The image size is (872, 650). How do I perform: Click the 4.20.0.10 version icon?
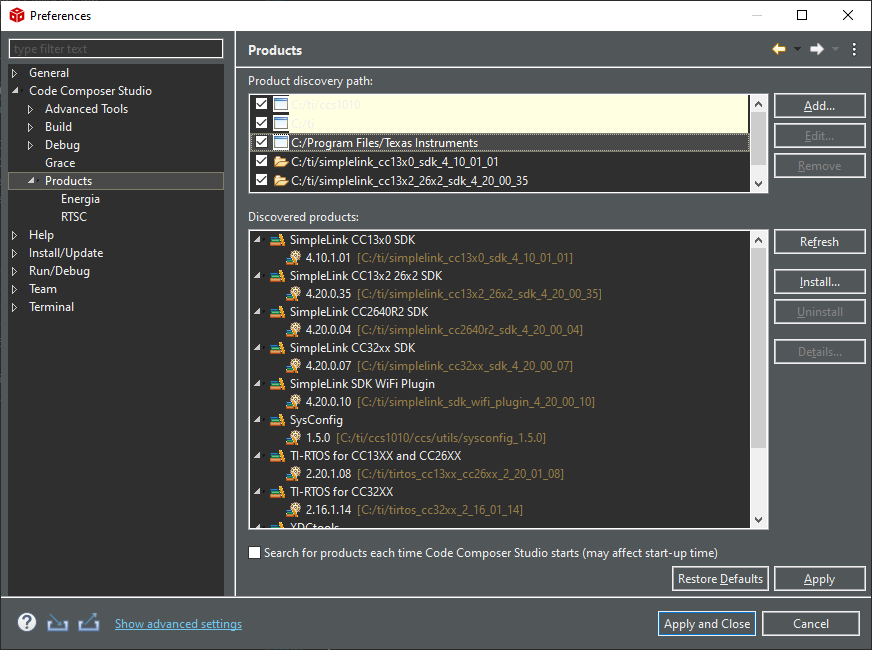tap(293, 401)
